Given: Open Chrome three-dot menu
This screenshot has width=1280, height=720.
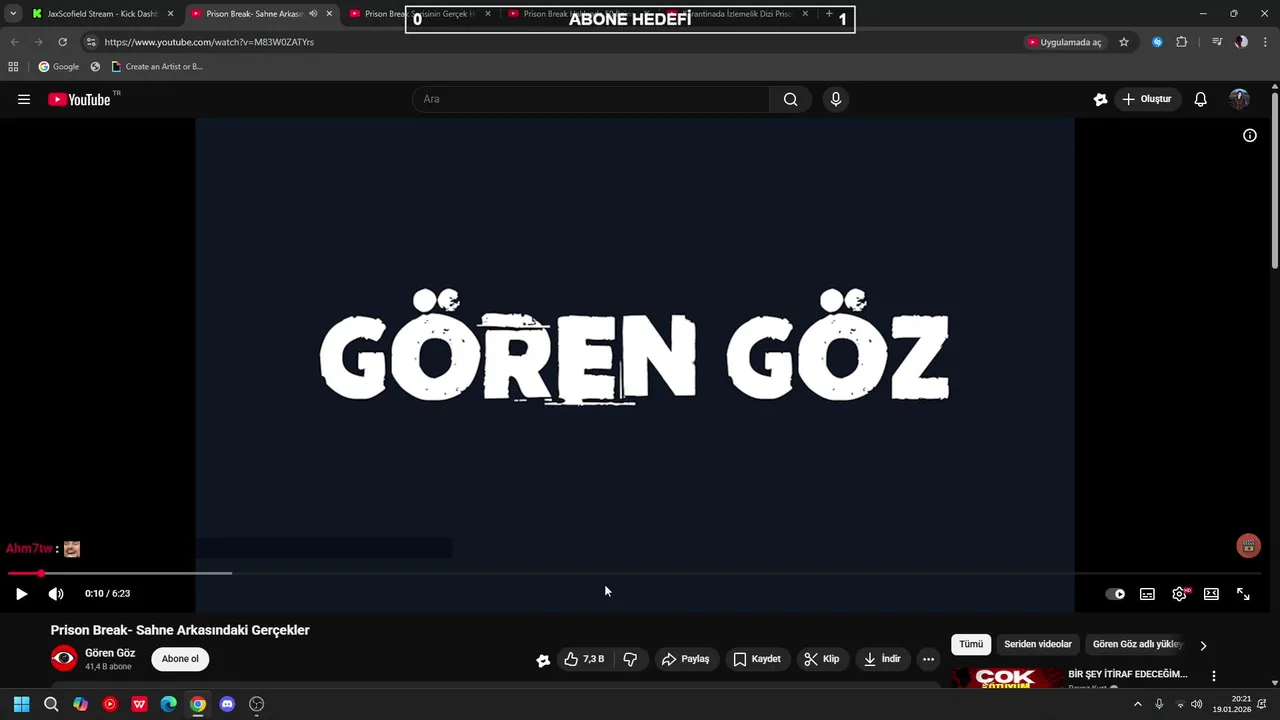Looking at the screenshot, I should (1266, 42).
